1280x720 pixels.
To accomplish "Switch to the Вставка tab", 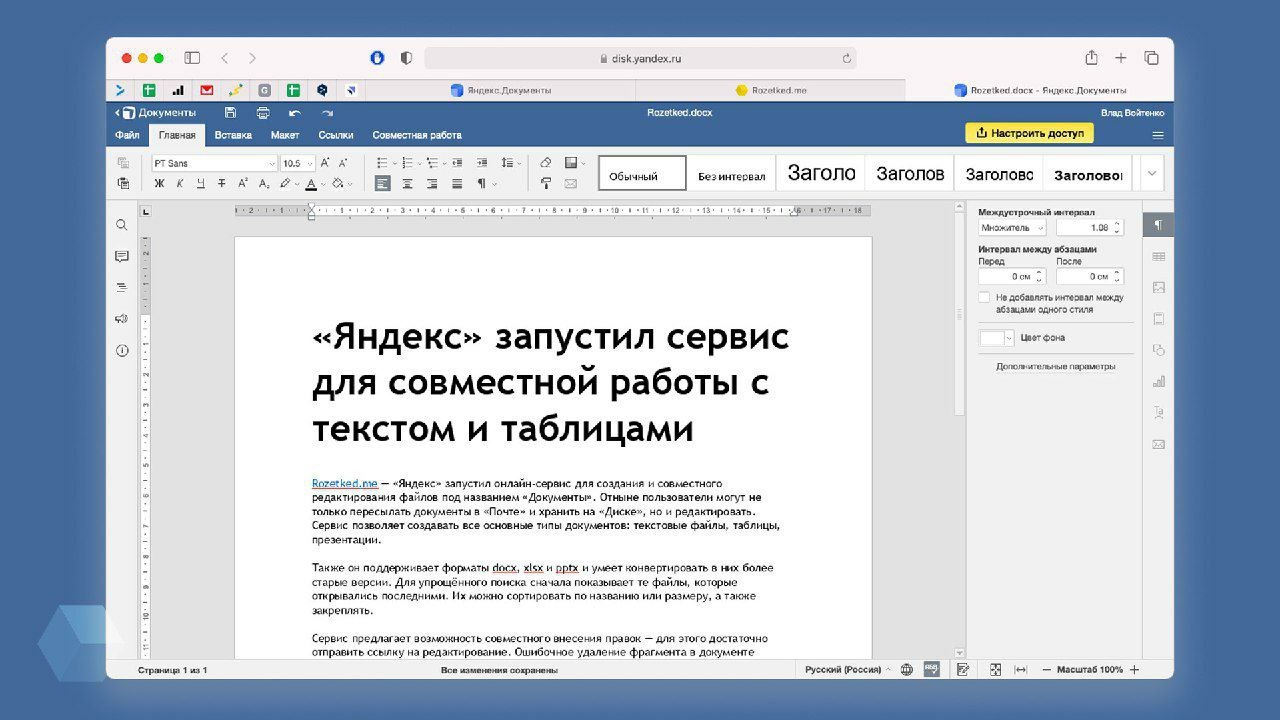I will pyautogui.click(x=233, y=135).
